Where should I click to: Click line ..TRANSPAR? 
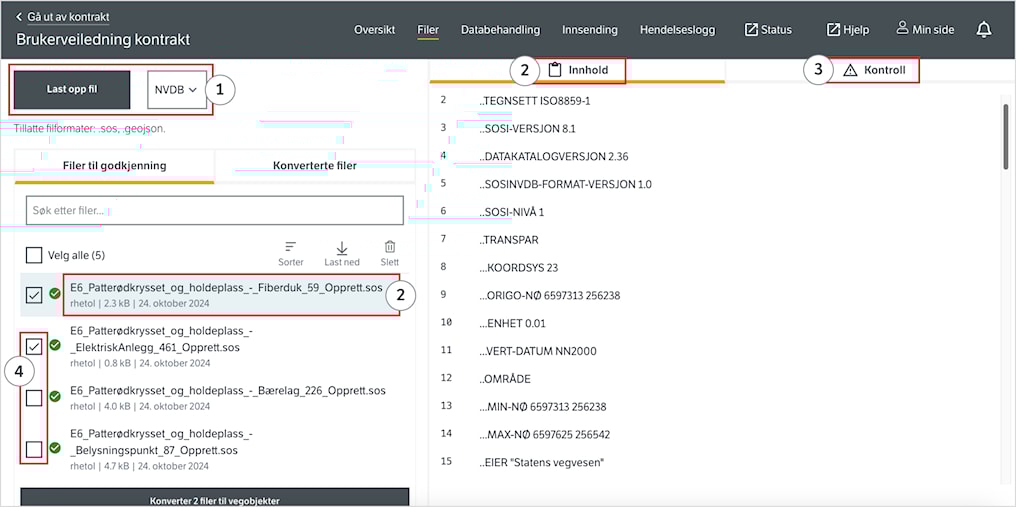click(x=509, y=240)
